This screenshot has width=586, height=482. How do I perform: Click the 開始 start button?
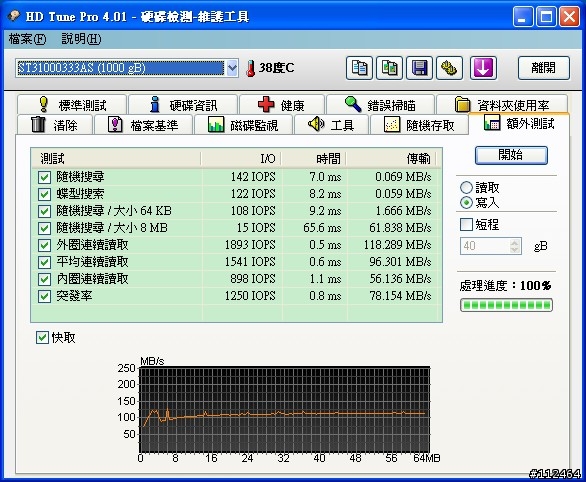pyautogui.click(x=511, y=155)
